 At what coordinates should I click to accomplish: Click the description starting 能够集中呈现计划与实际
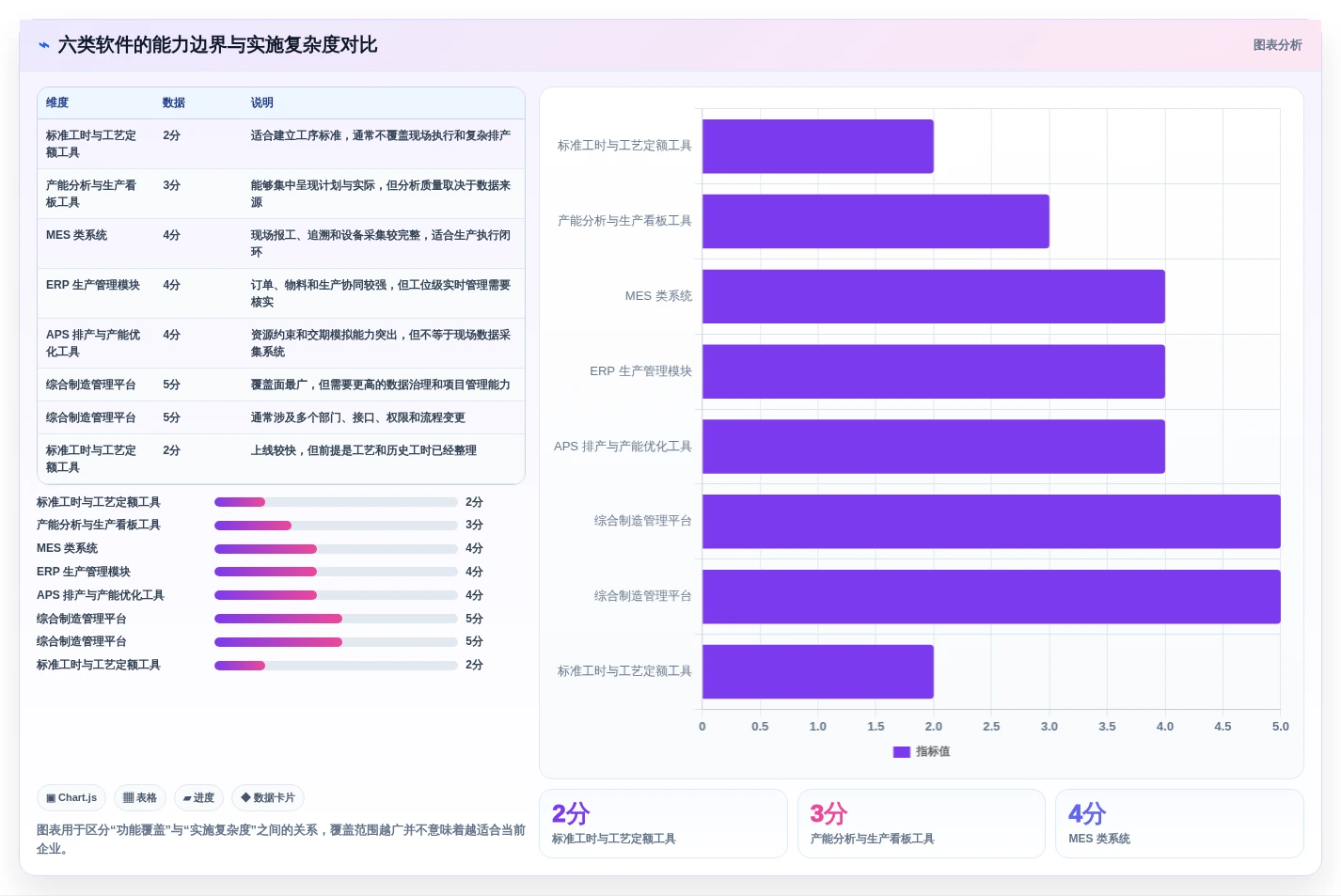coord(381,194)
